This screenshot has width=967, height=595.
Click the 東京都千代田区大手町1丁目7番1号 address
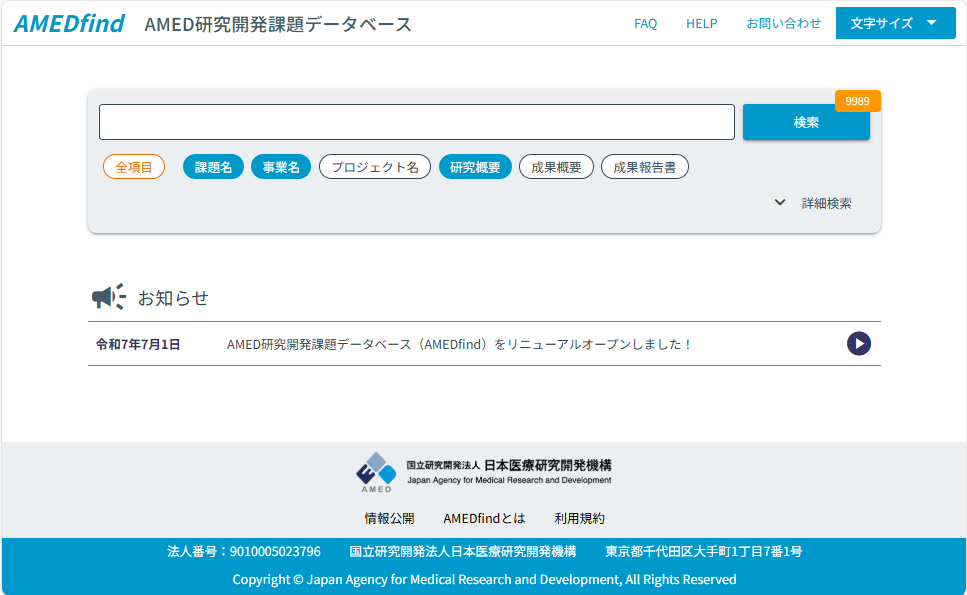click(704, 551)
